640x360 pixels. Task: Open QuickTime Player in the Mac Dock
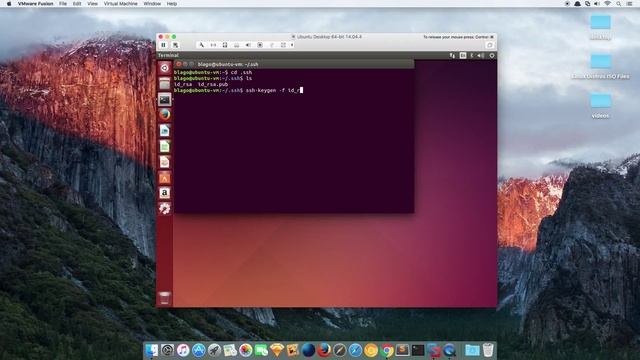[x=449, y=350]
